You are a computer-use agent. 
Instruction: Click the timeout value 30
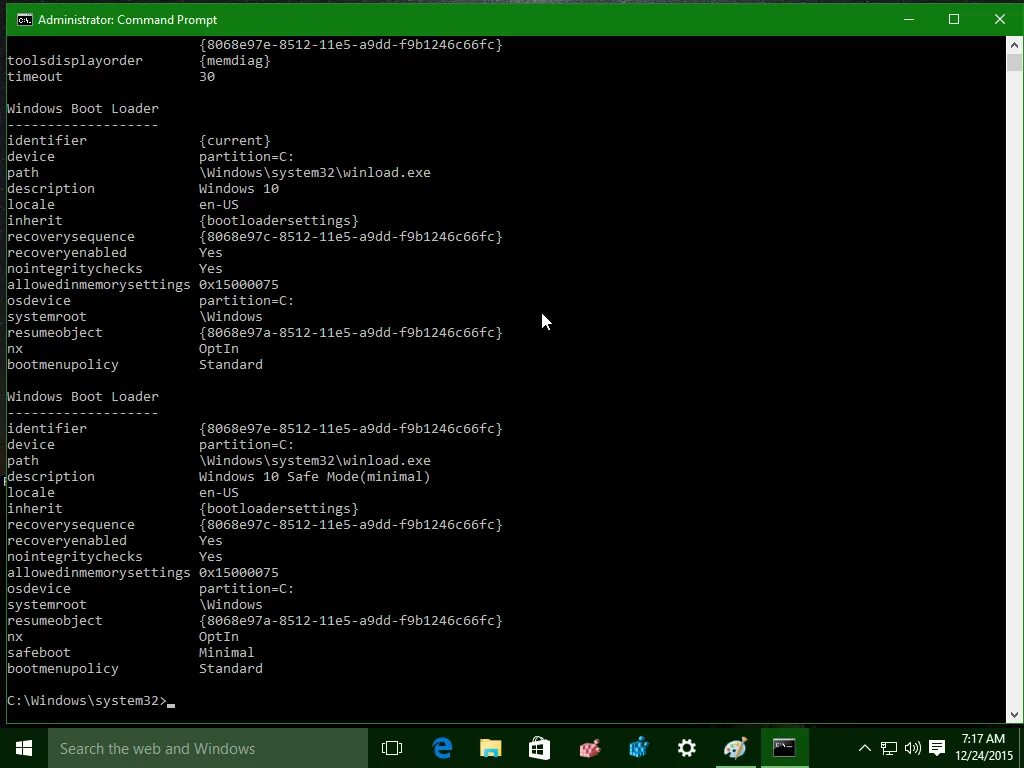pos(207,76)
